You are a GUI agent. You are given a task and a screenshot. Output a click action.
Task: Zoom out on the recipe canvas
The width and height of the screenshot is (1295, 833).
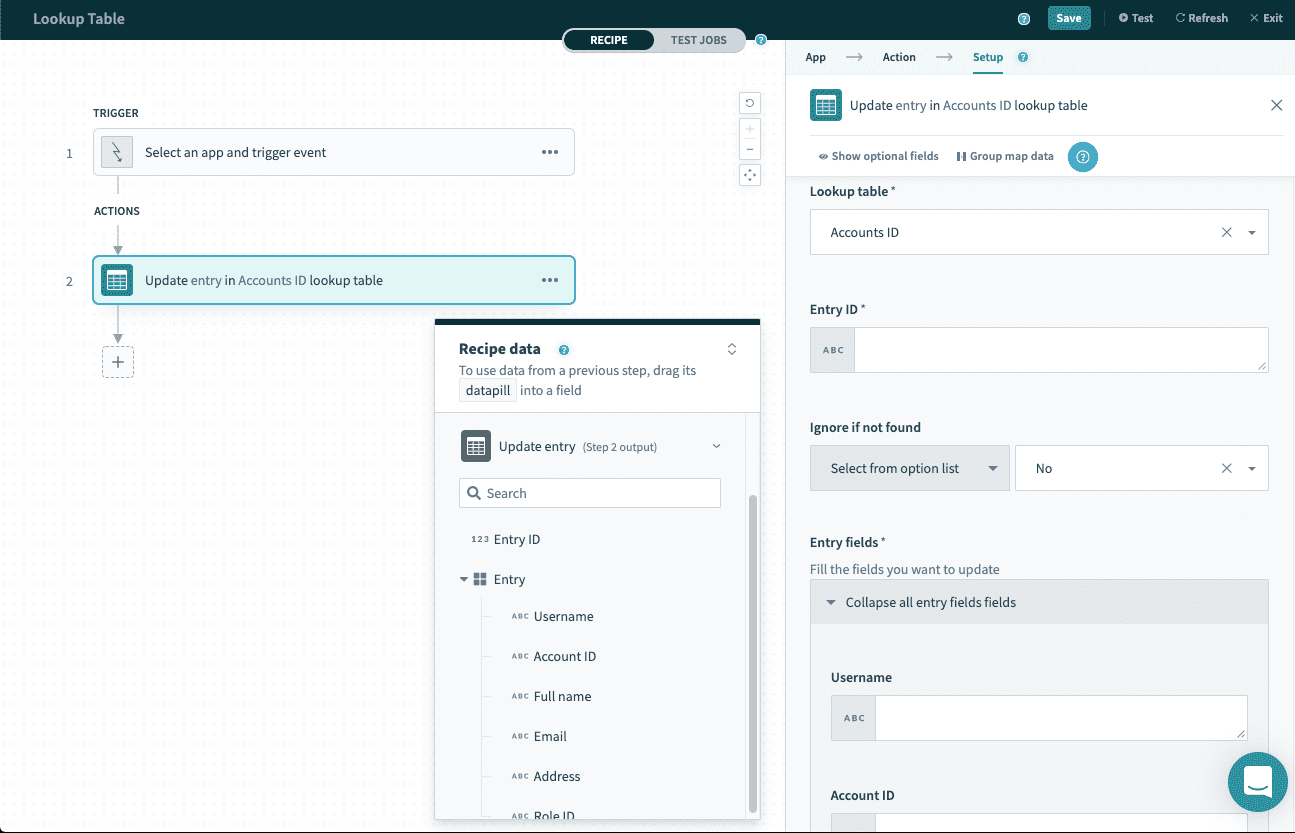pyautogui.click(x=749, y=150)
